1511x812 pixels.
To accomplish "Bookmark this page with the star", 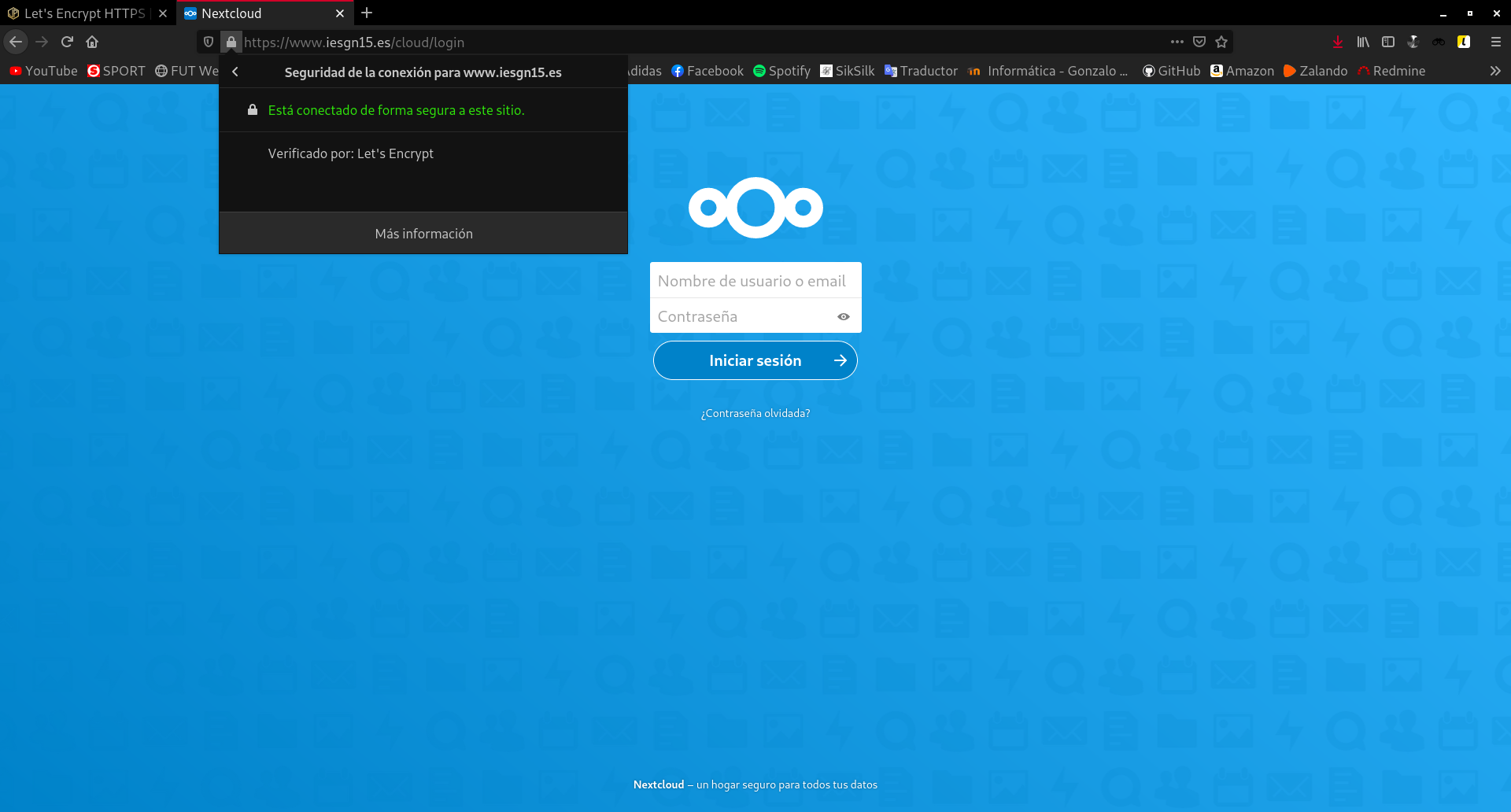I will click(x=1221, y=42).
